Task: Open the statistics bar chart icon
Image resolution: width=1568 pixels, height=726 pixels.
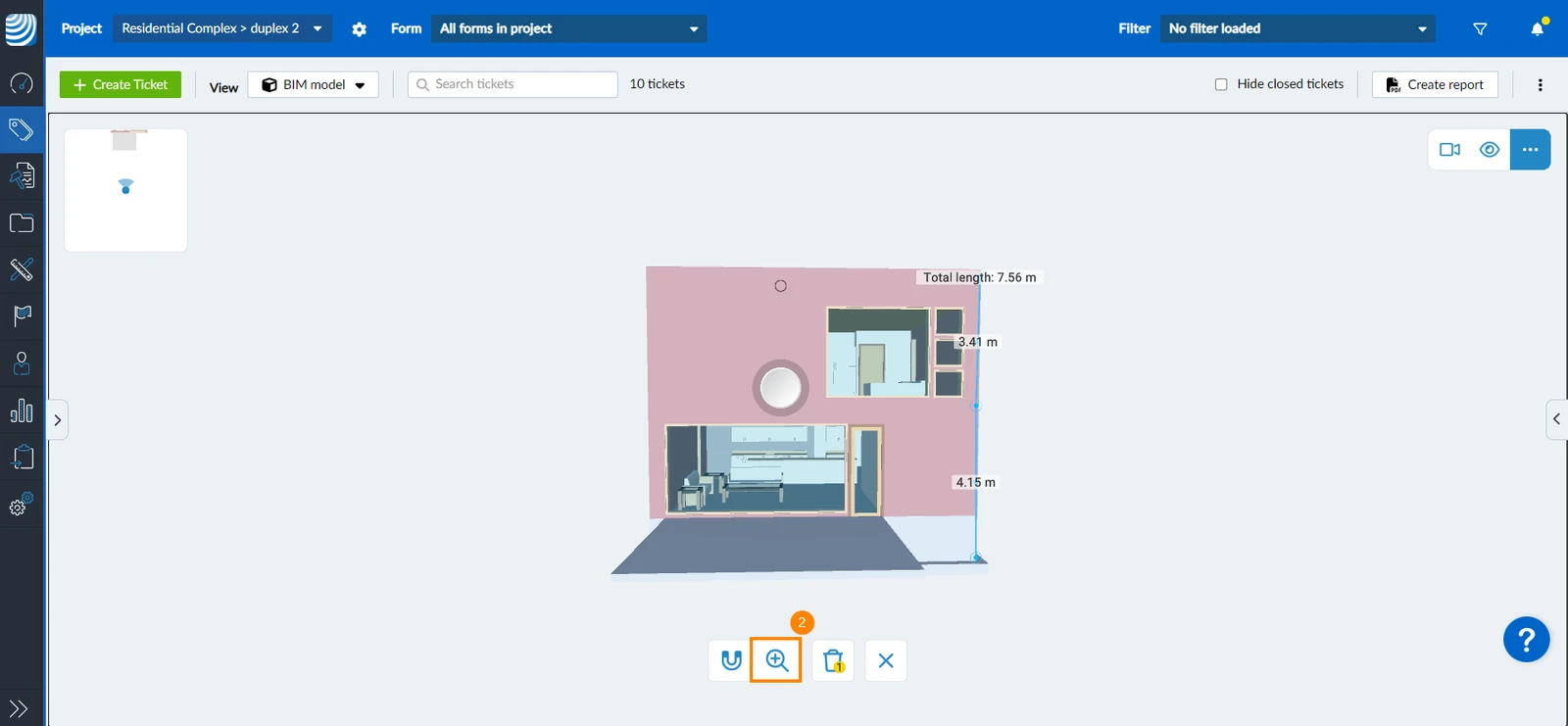Action: tap(22, 411)
